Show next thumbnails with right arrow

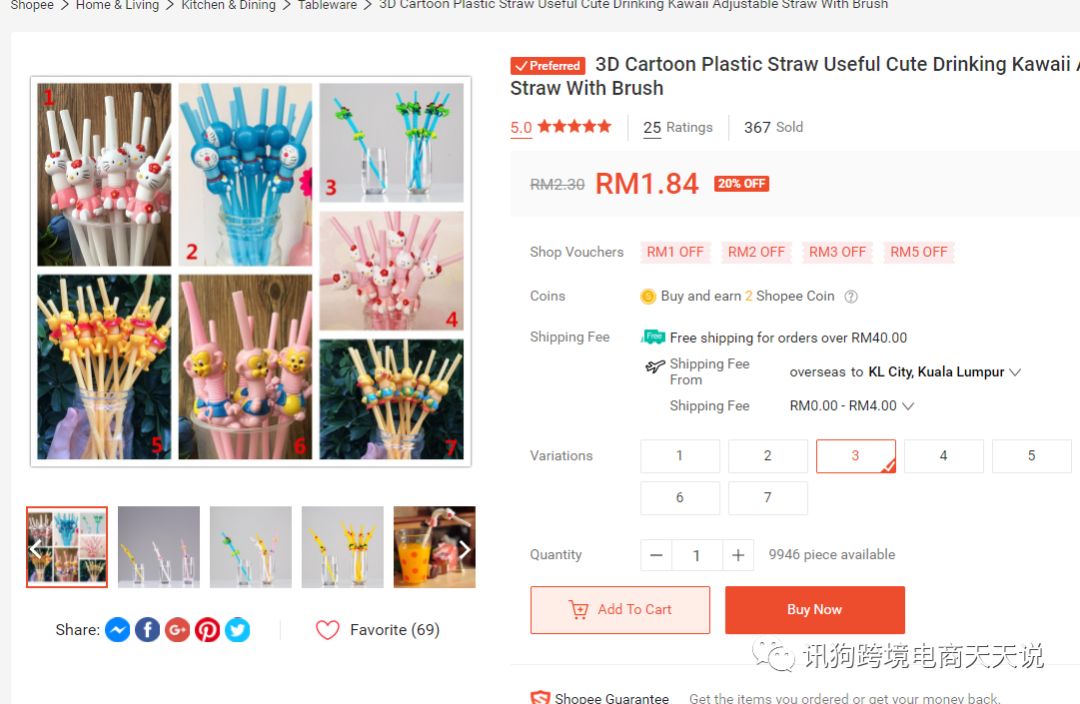click(x=464, y=549)
